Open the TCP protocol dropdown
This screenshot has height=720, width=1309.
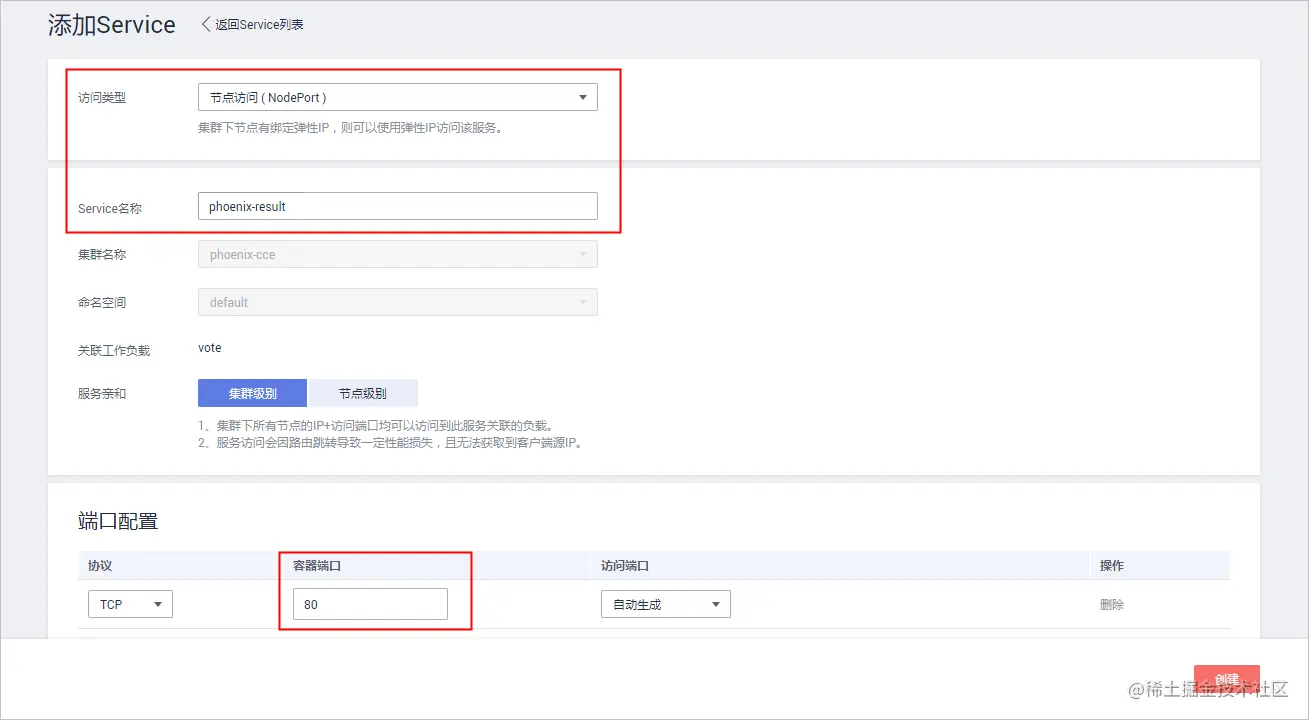[130, 604]
